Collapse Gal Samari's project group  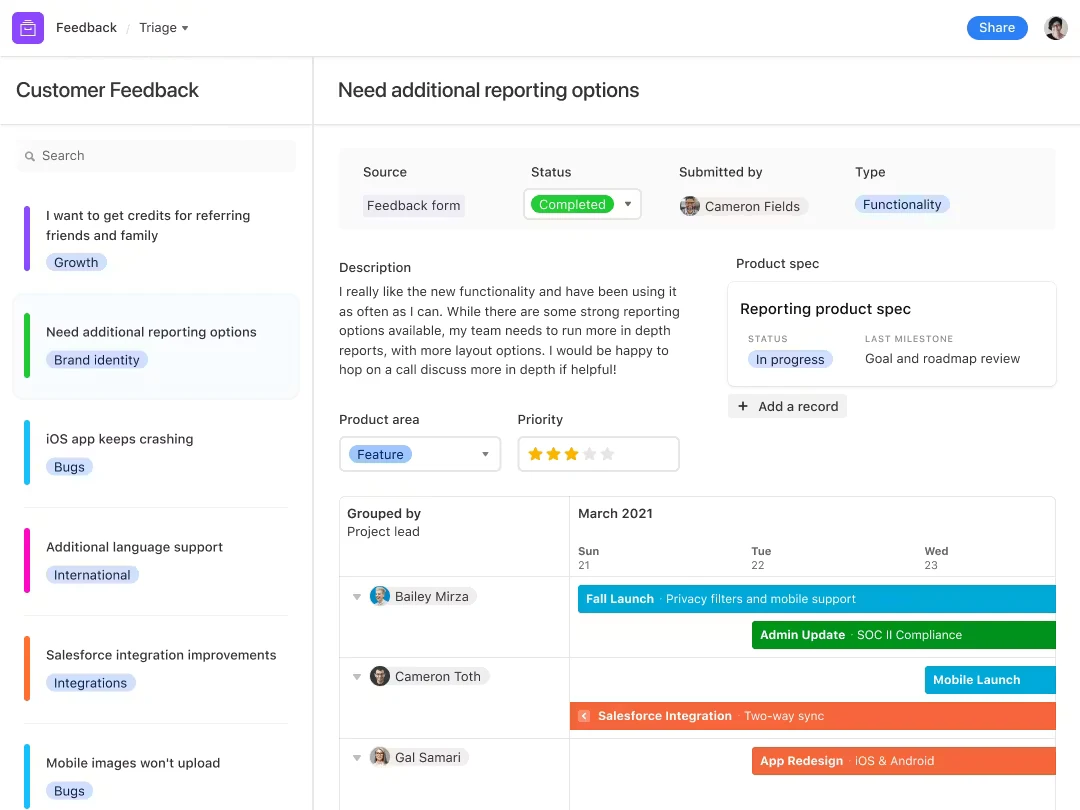357,757
